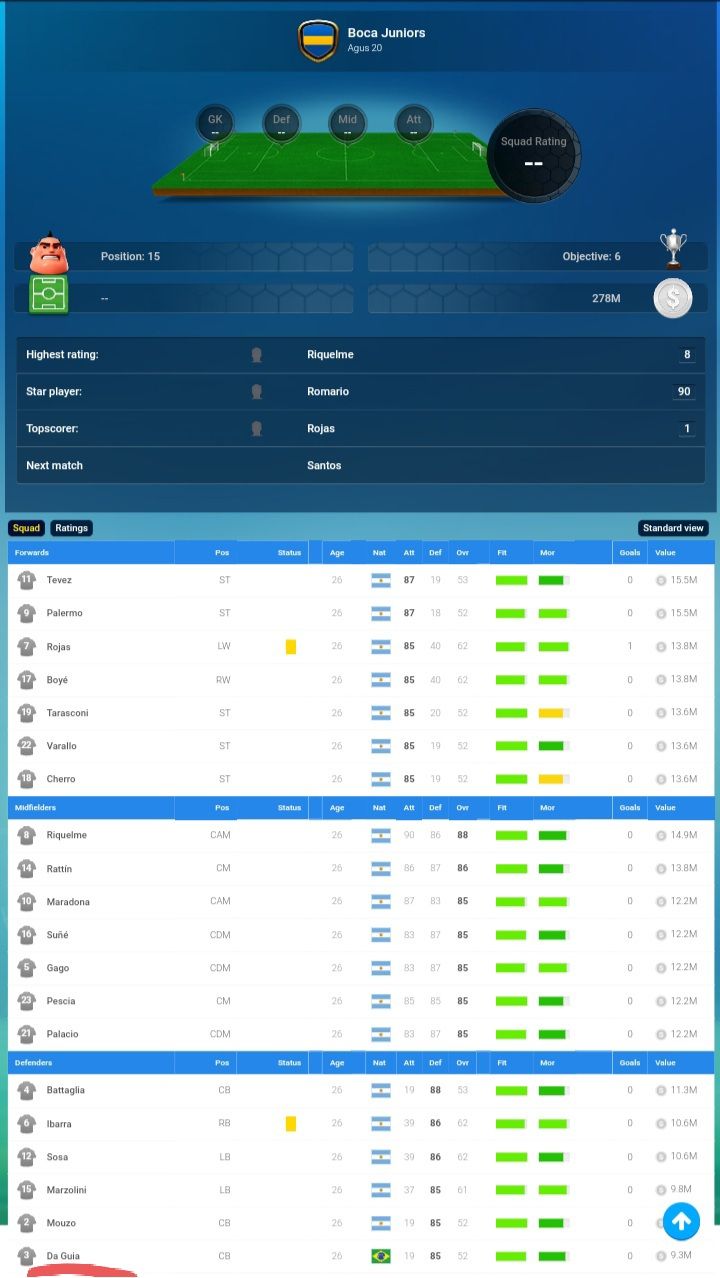Click the Forwards section header

[x=32, y=552]
